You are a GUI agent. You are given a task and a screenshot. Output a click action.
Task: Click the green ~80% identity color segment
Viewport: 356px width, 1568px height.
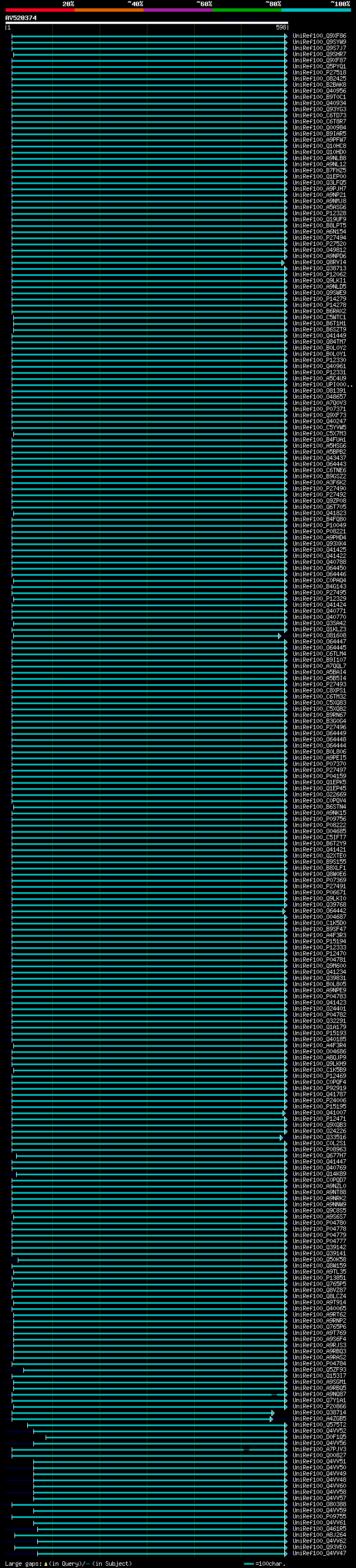[x=247, y=10]
